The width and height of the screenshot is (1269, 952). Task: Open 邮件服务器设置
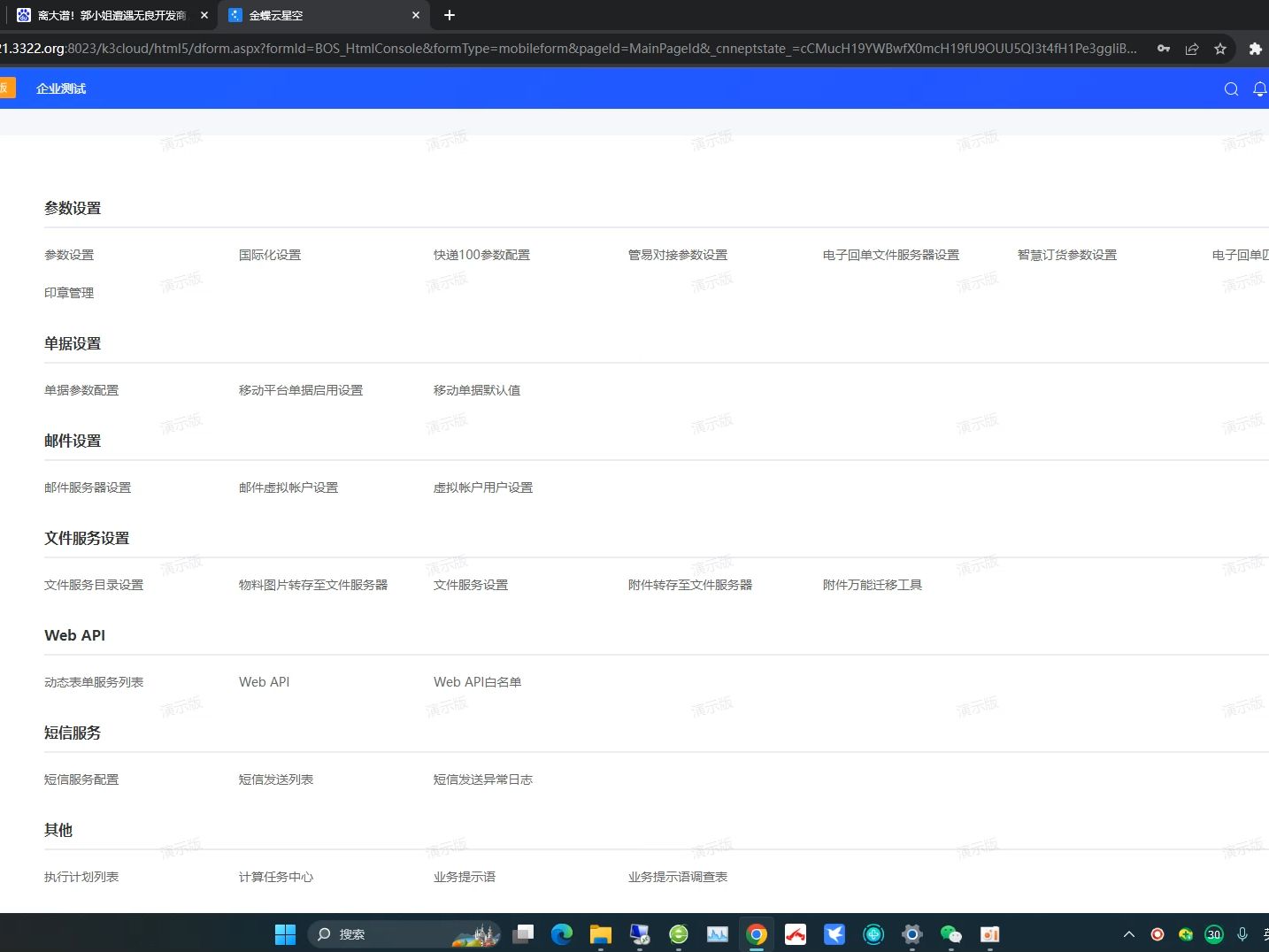coord(88,488)
